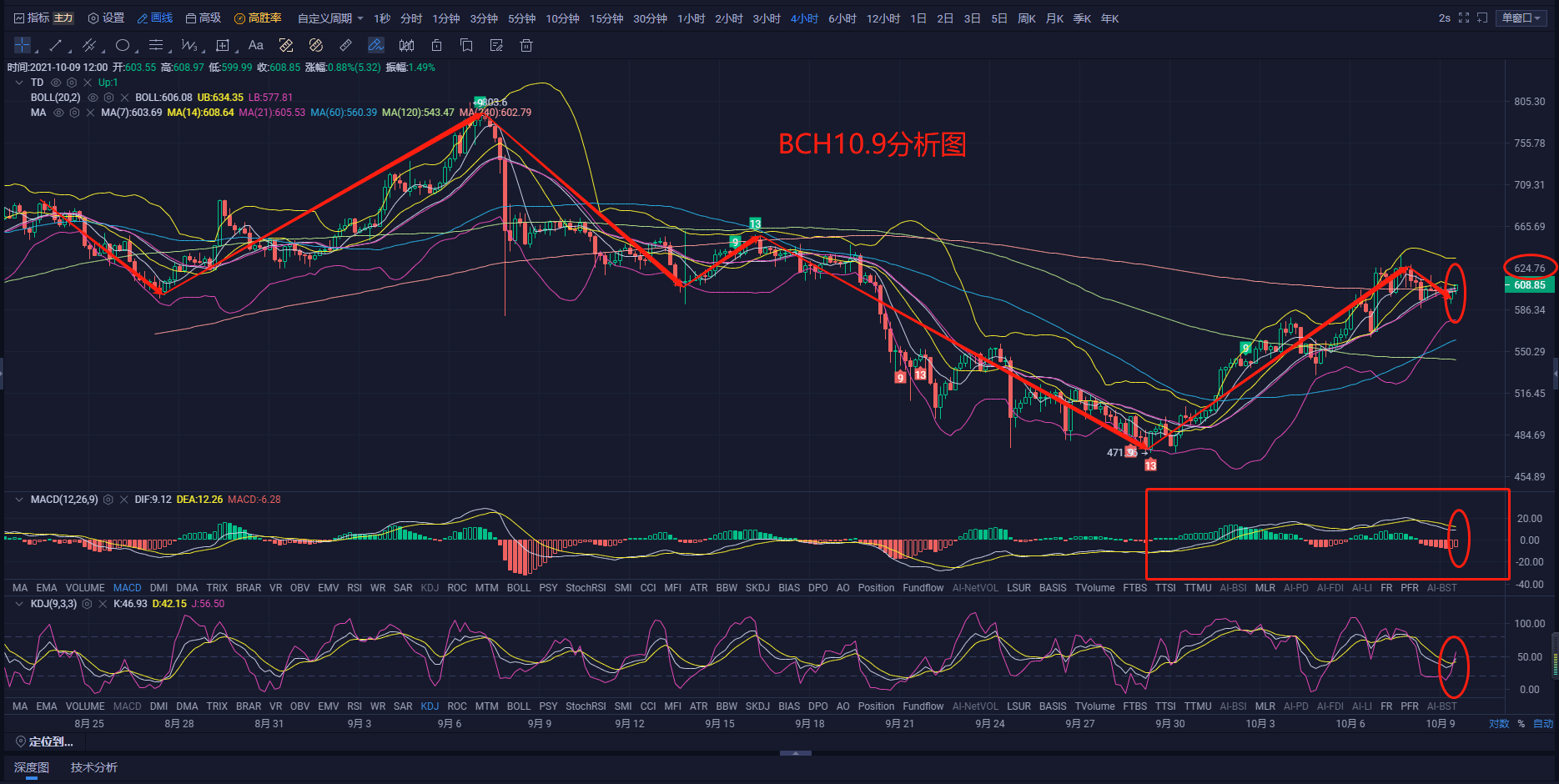This screenshot has height=784, width=1559.
Task: Select the plain ruler measure tool
Action: tap(345, 45)
